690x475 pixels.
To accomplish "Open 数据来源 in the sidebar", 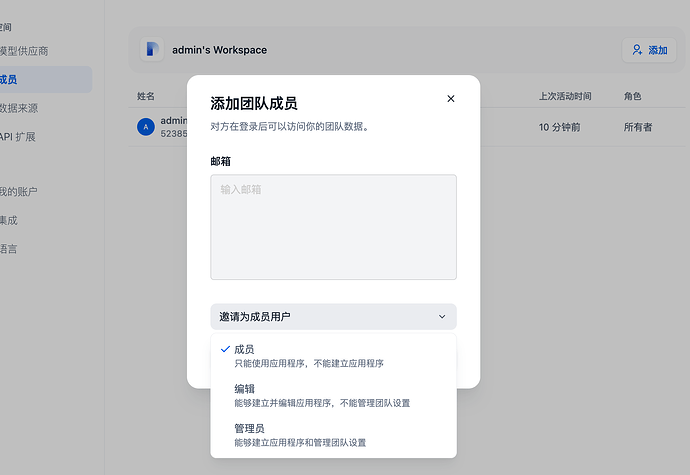I will (19, 108).
